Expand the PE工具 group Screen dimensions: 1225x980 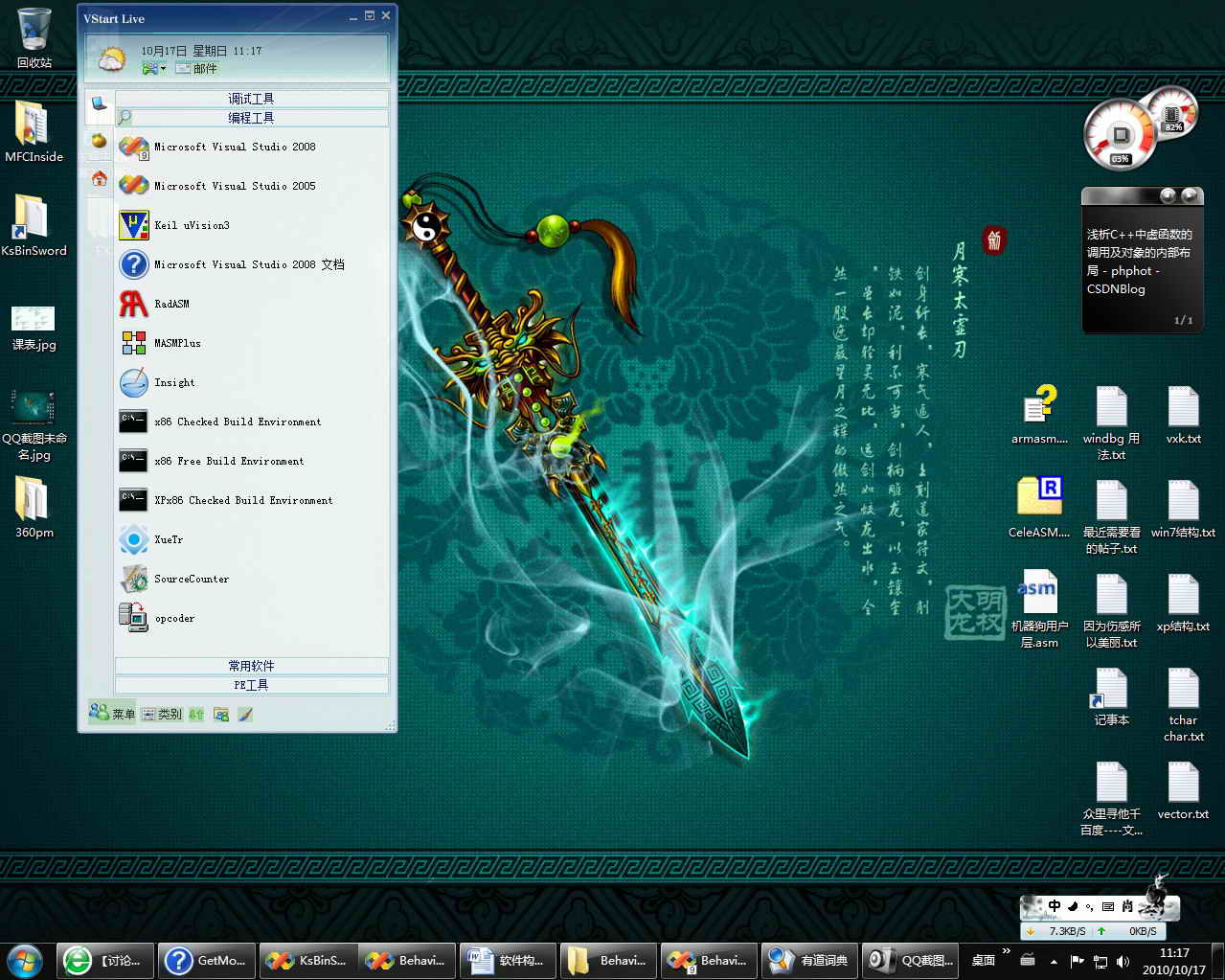click(x=252, y=685)
